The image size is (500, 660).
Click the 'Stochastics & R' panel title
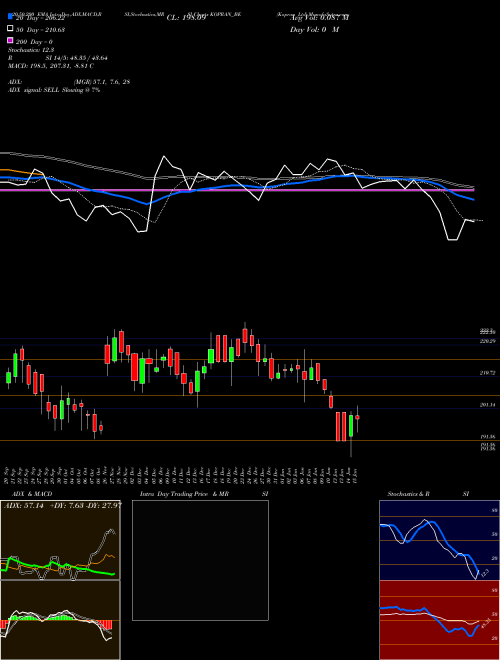pyautogui.click(x=408, y=494)
